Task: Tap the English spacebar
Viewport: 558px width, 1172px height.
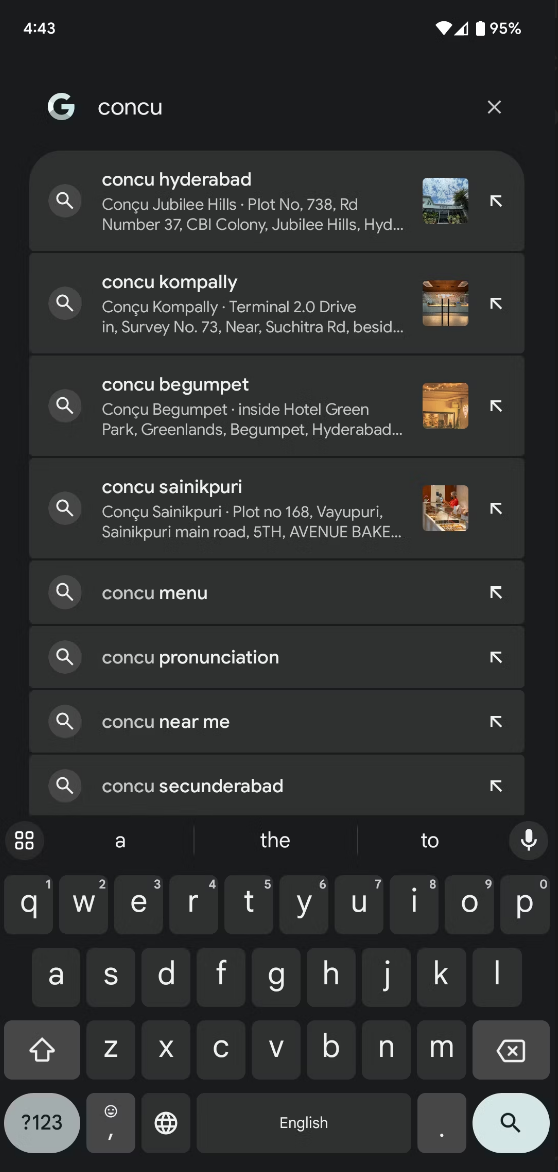Action: [303, 1122]
